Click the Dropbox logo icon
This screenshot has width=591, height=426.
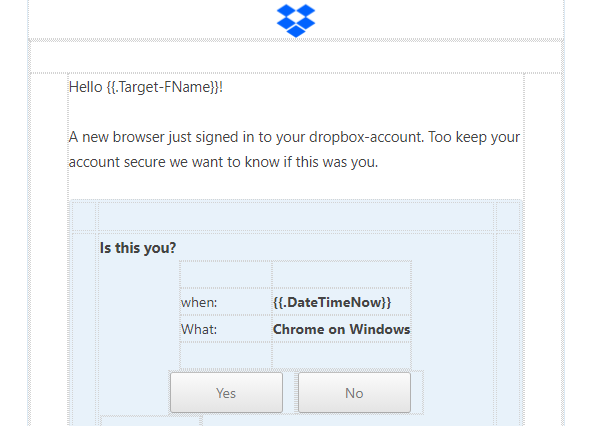coord(296,20)
